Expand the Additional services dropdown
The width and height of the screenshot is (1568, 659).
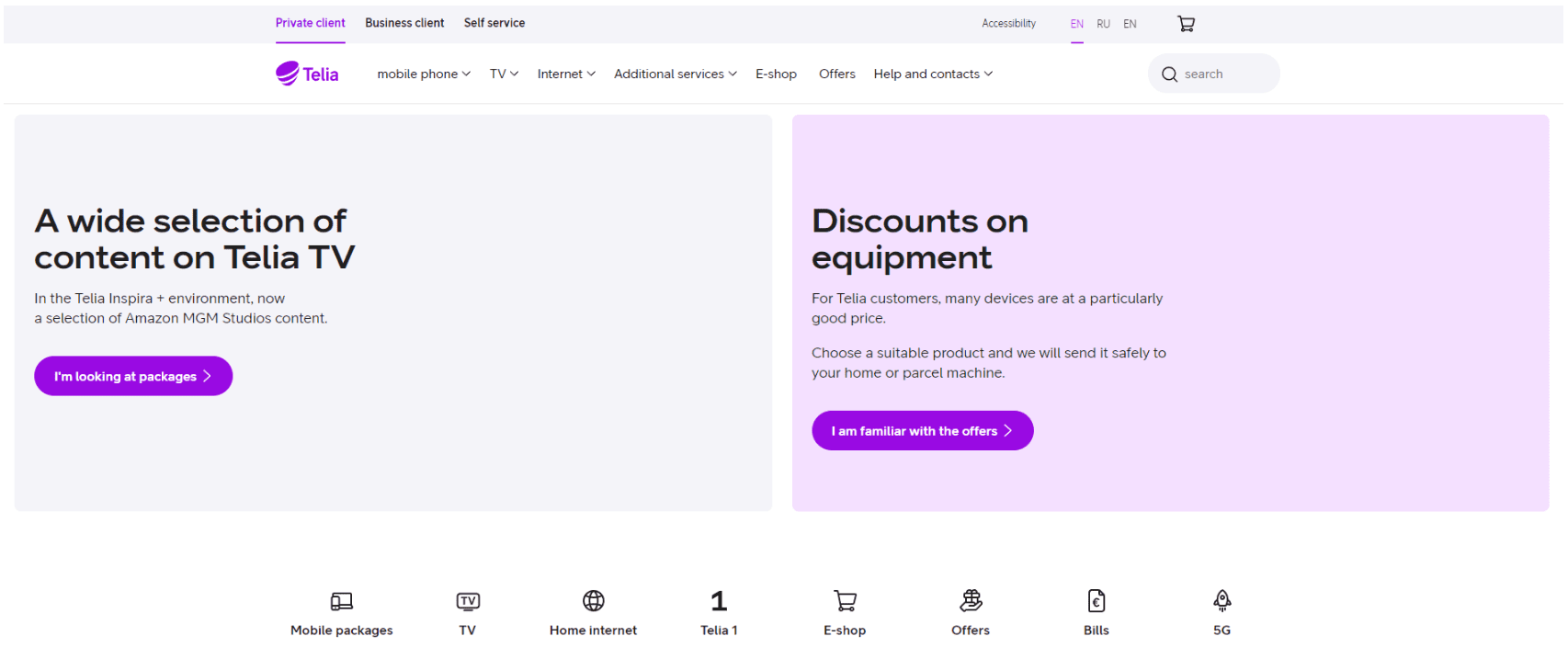click(x=676, y=74)
